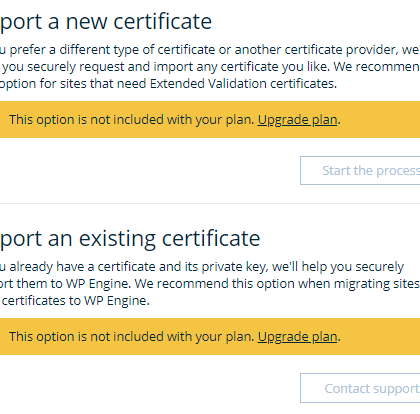The height and width of the screenshot is (414, 420).
Task: Click Upgrade plan link under new certificate
Action: (x=298, y=120)
